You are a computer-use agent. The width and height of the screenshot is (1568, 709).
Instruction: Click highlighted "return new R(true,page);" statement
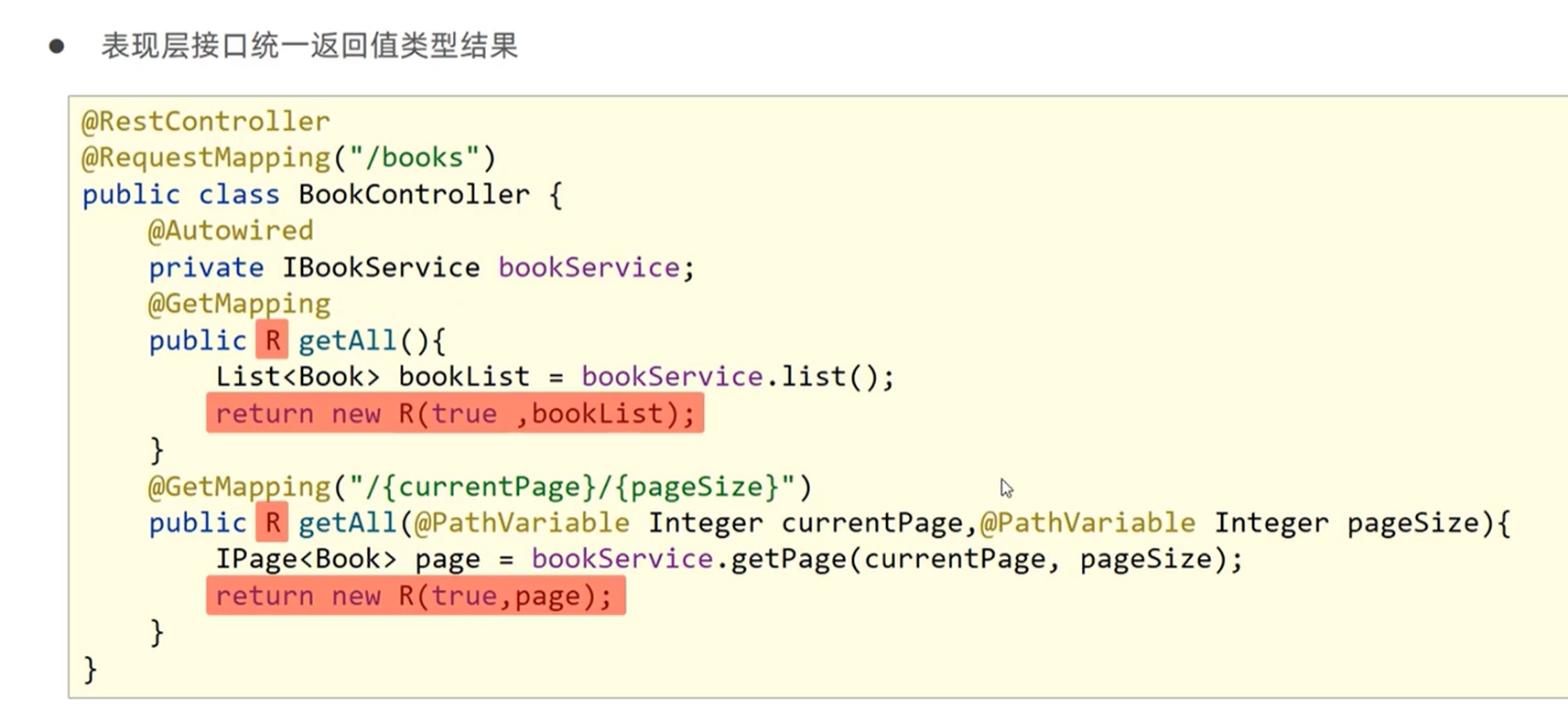(x=416, y=596)
